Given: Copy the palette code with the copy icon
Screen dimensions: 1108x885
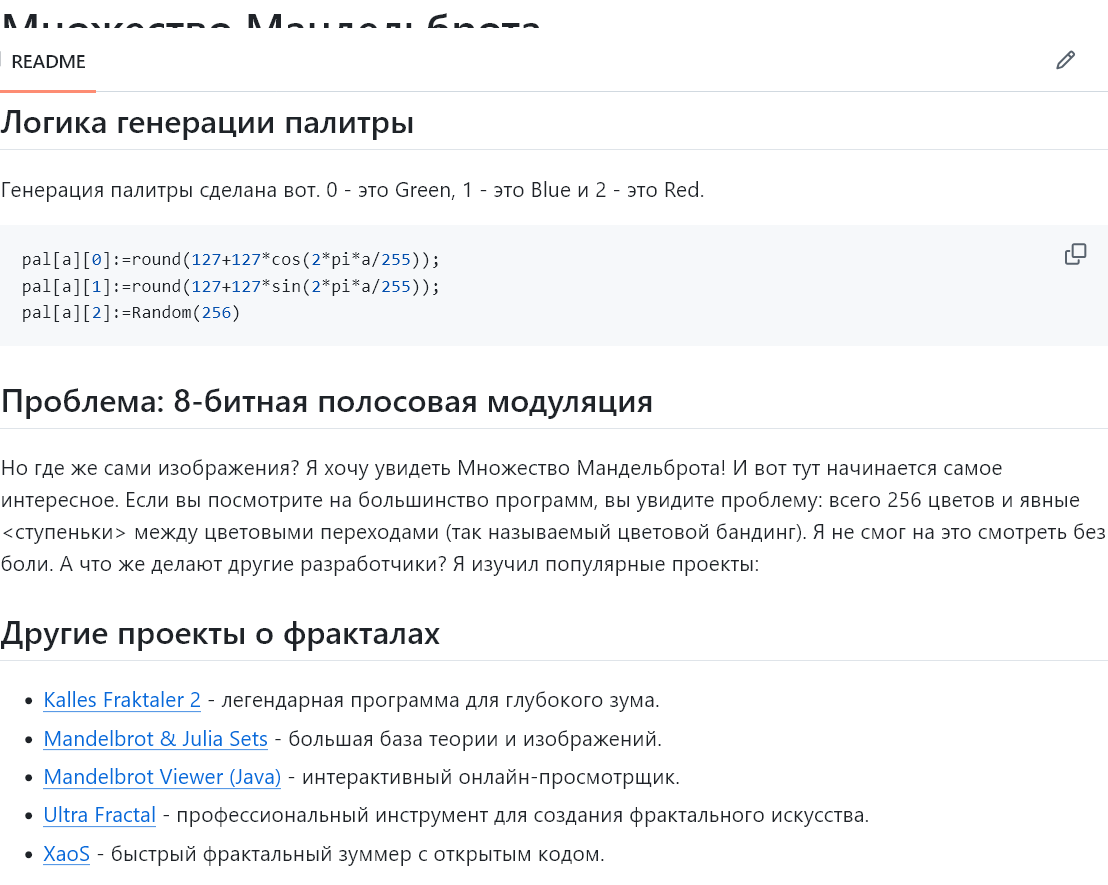Looking at the screenshot, I should pyautogui.click(x=1075, y=254).
